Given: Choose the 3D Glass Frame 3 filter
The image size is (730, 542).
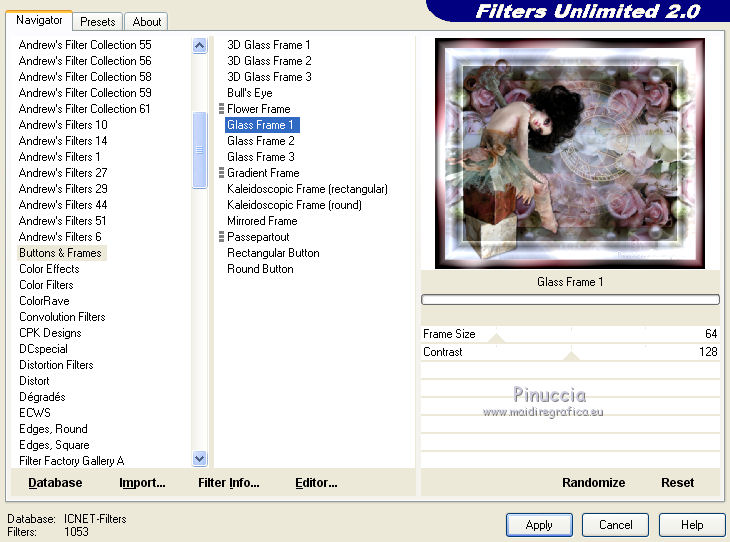Looking at the screenshot, I should click(x=269, y=77).
